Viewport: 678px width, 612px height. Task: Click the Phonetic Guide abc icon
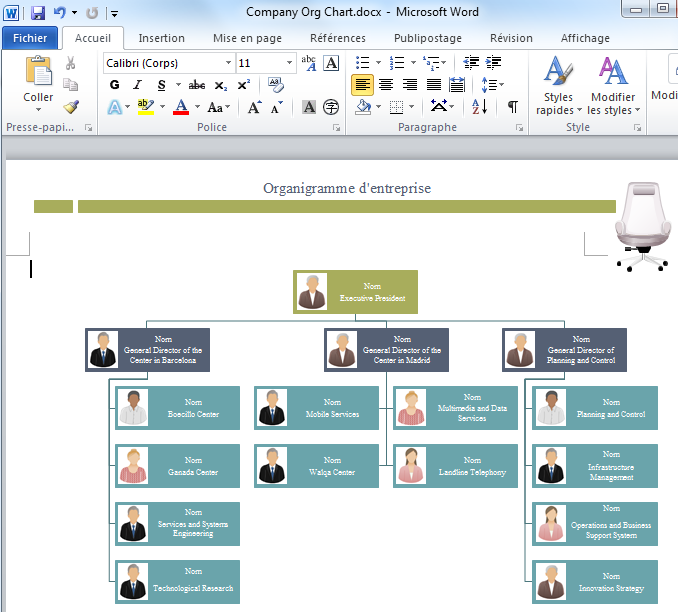tap(309, 63)
